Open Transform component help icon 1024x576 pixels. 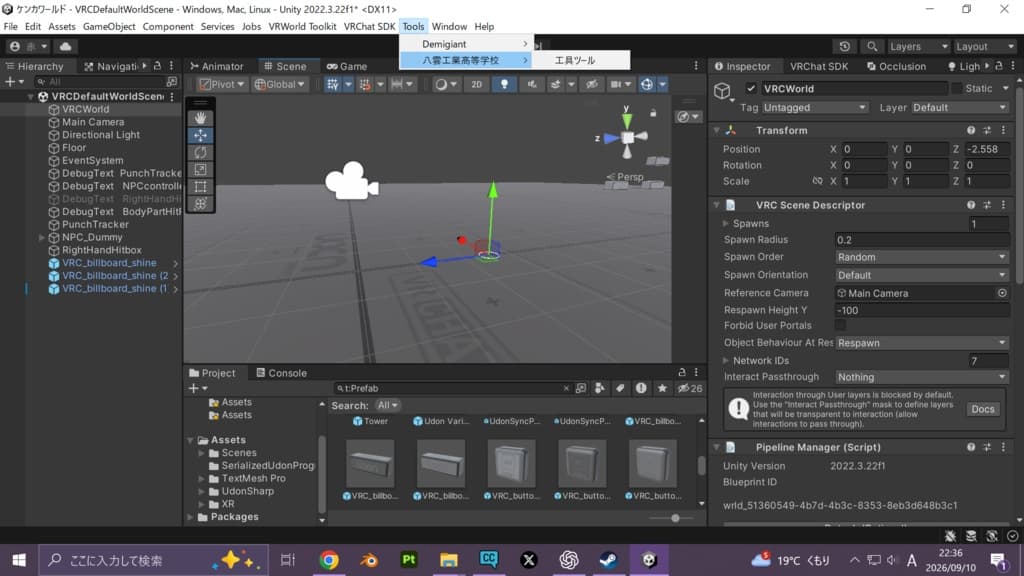click(970, 131)
